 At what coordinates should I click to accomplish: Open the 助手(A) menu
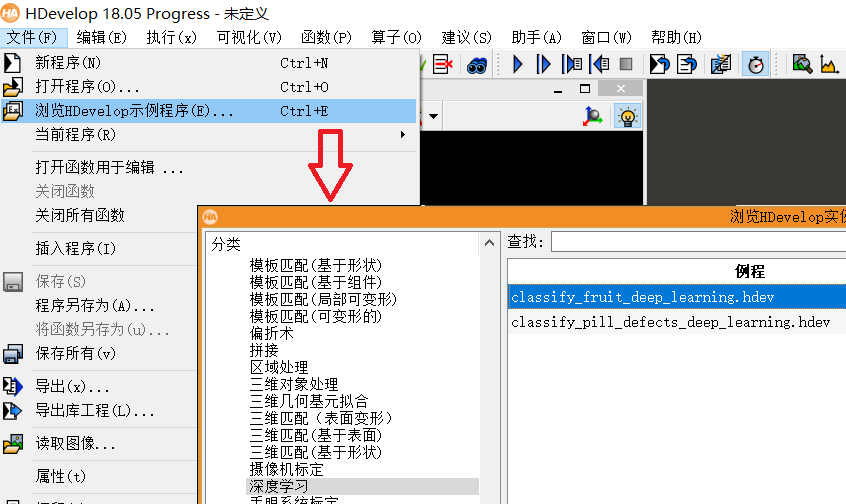pos(537,37)
